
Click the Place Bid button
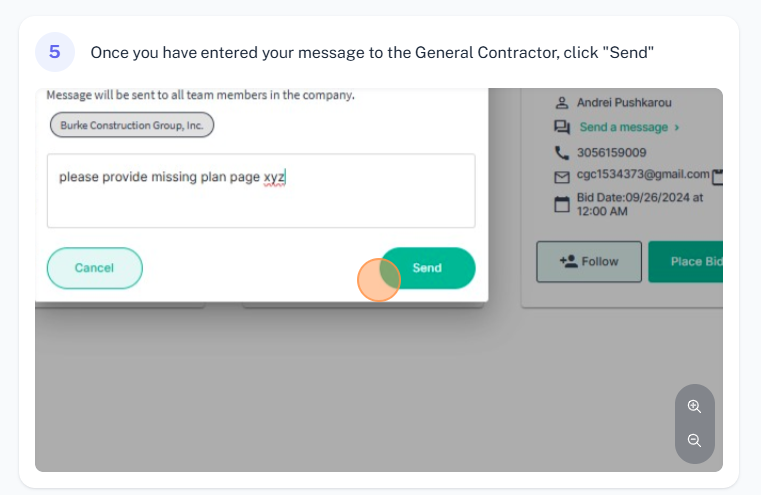[686, 262]
